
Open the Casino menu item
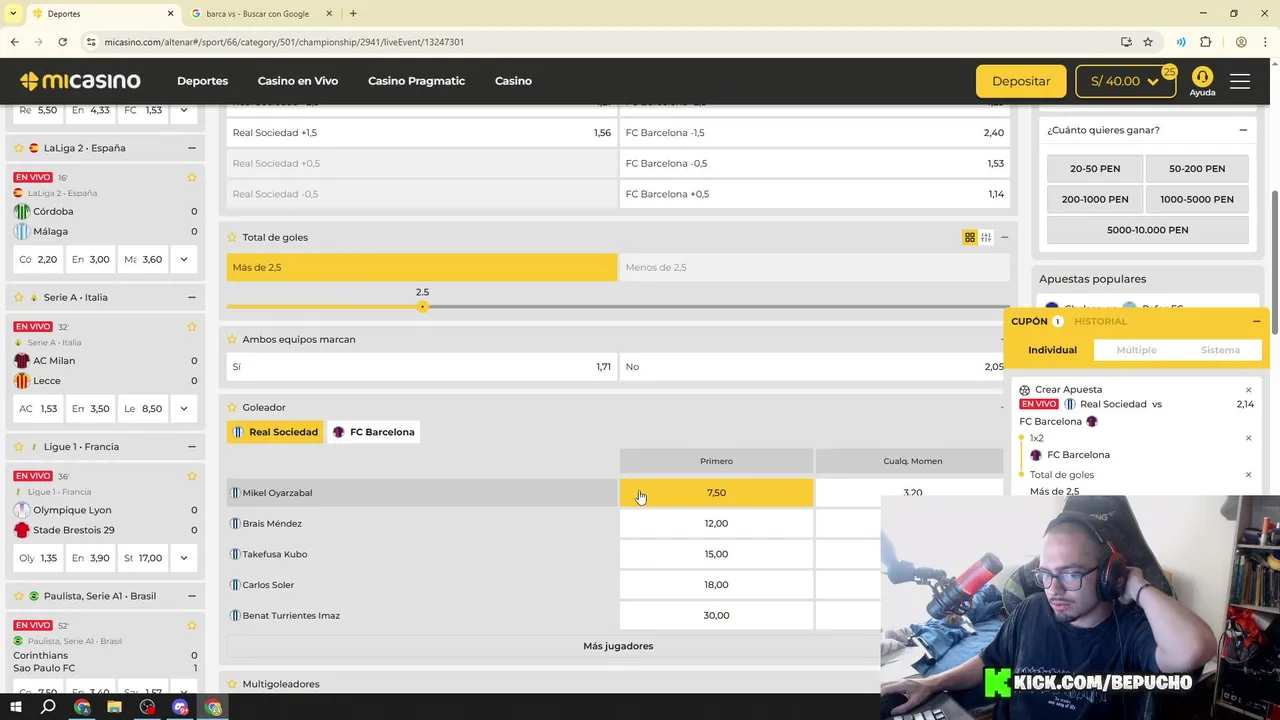click(513, 81)
